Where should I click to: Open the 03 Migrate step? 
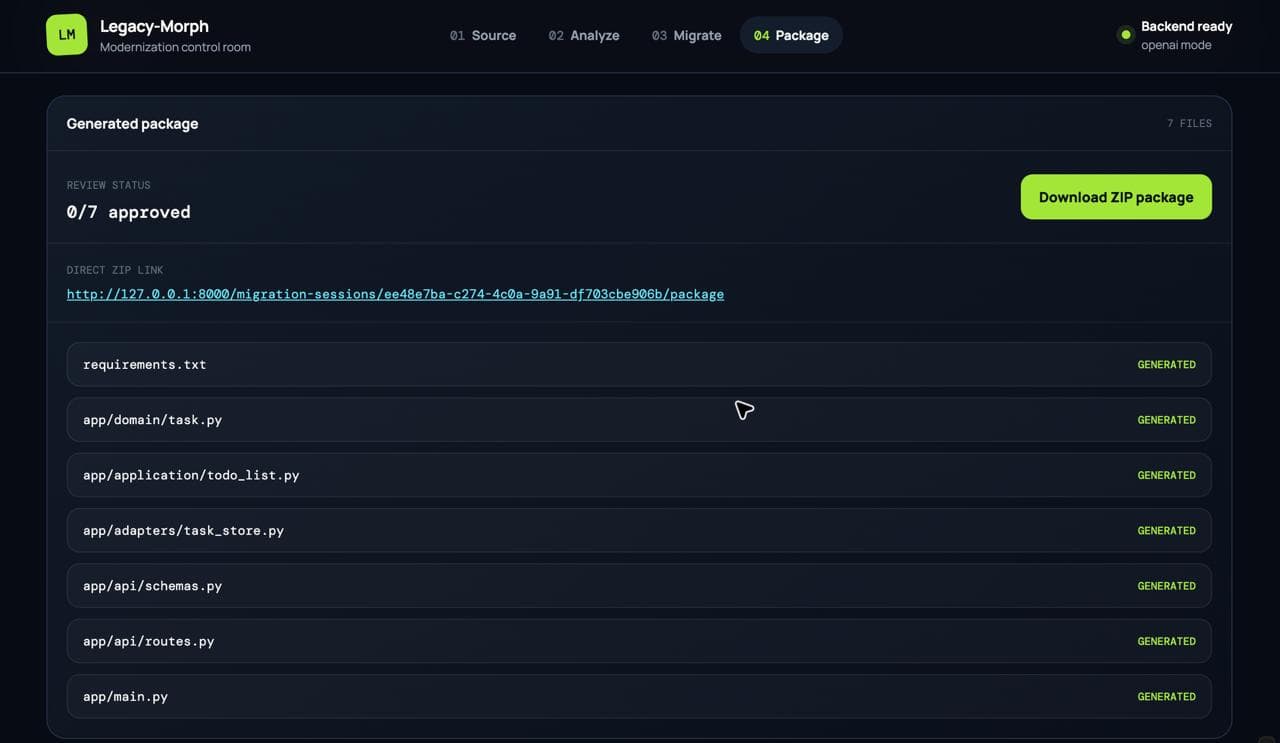pos(687,35)
